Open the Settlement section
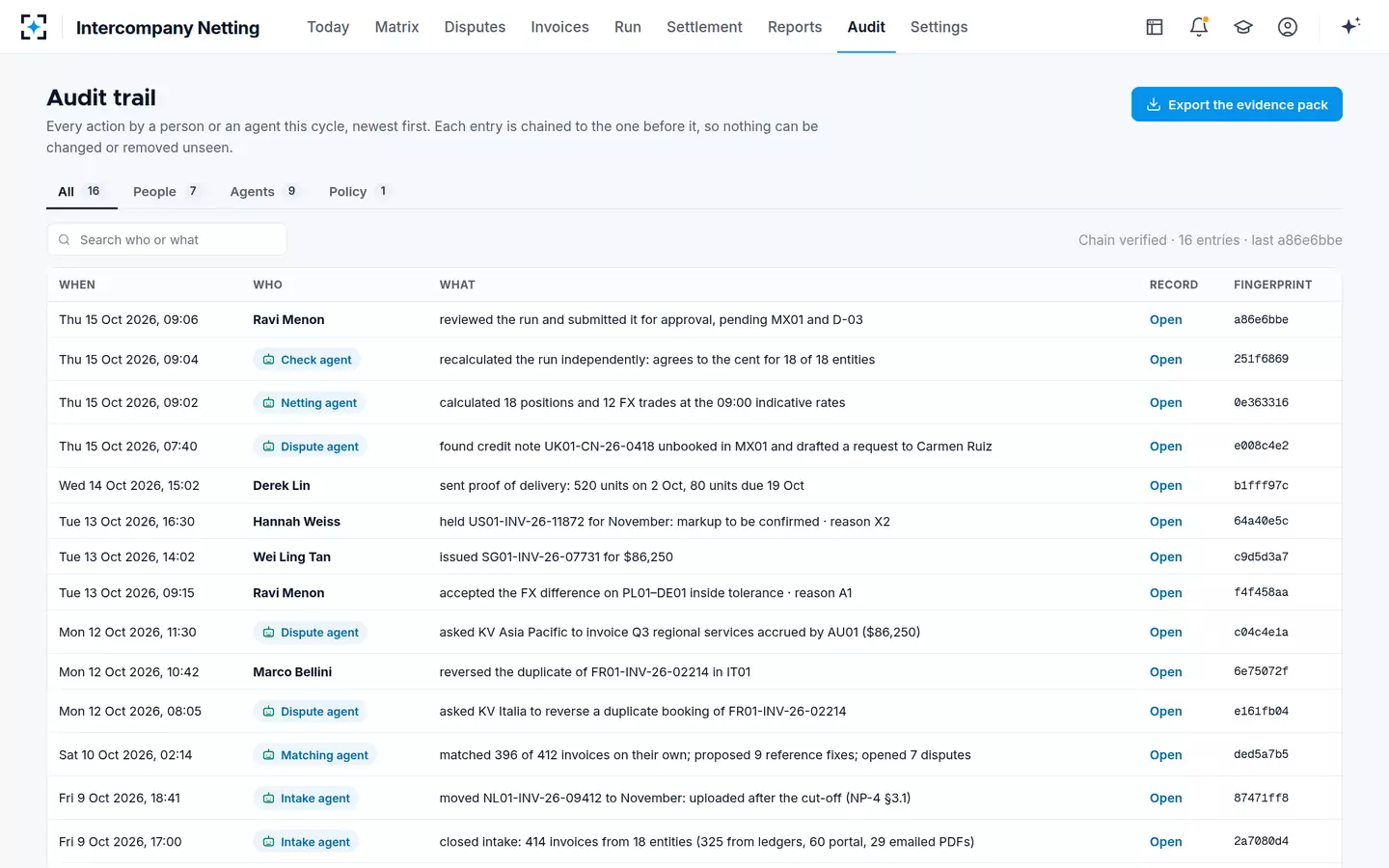Image resolution: width=1389 pixels, height=868 pixels. click(x=704, y=27)
